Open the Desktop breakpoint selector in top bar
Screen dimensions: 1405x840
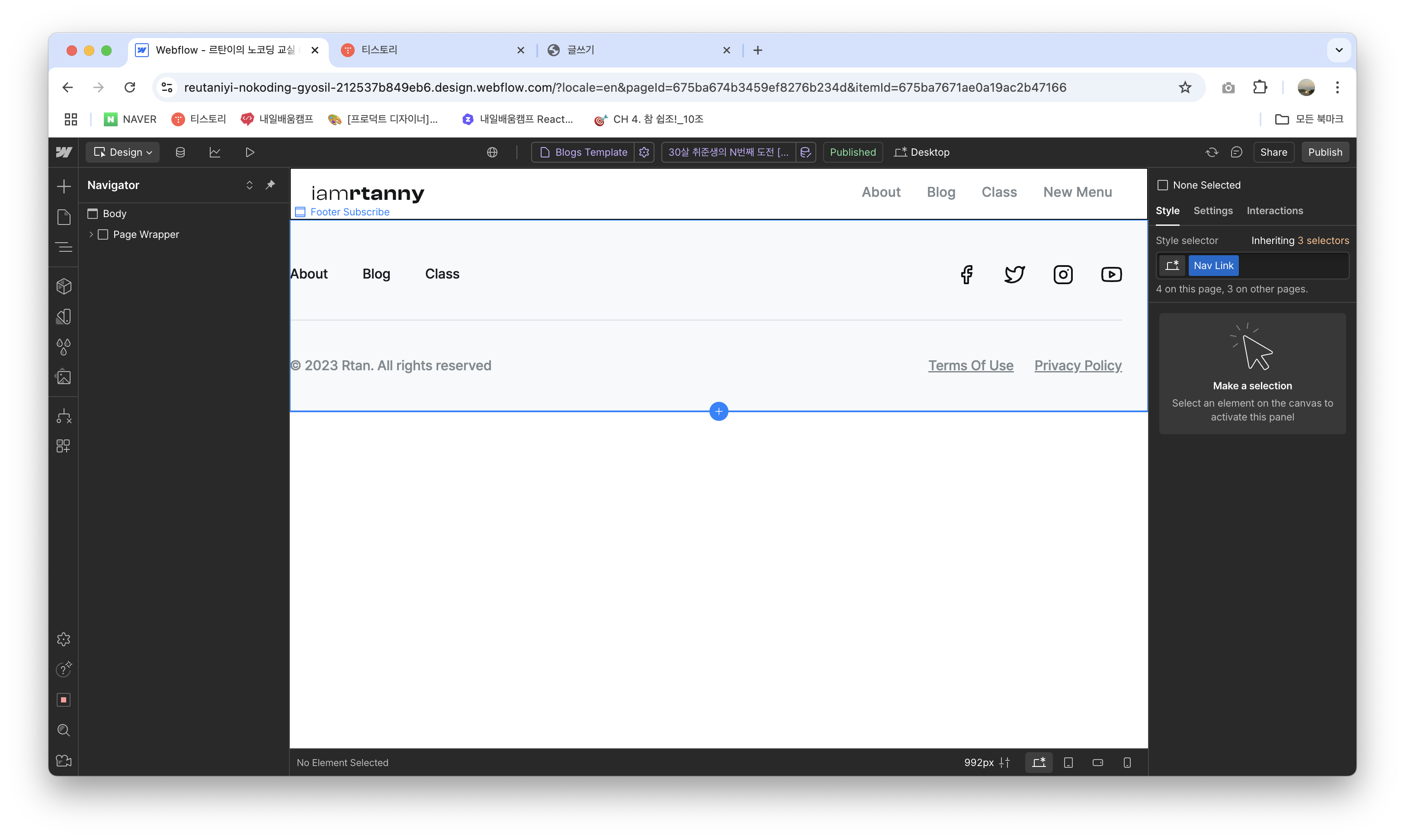pos(921,152)
